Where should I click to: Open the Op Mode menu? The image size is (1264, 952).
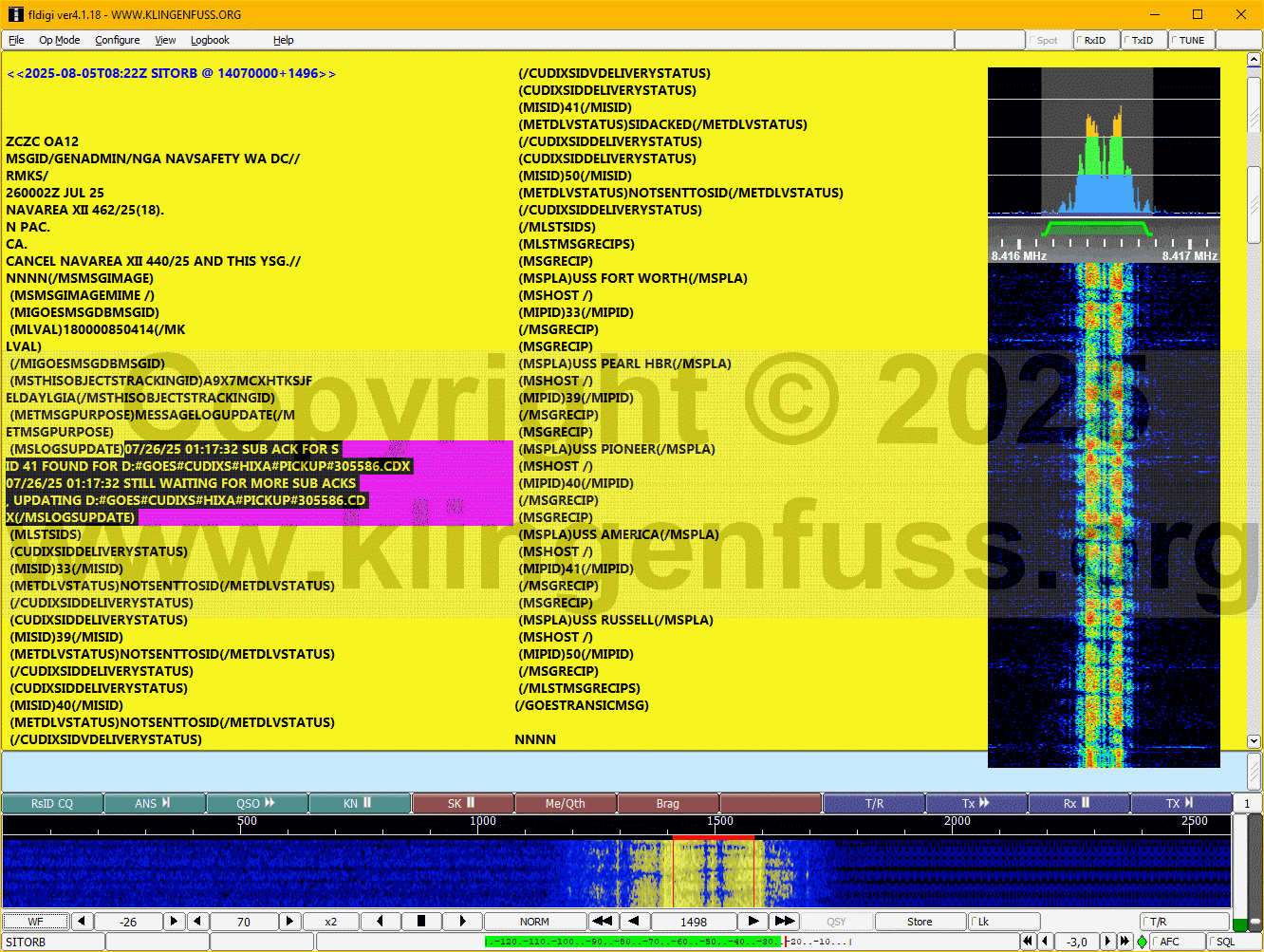tap(59, 40)
